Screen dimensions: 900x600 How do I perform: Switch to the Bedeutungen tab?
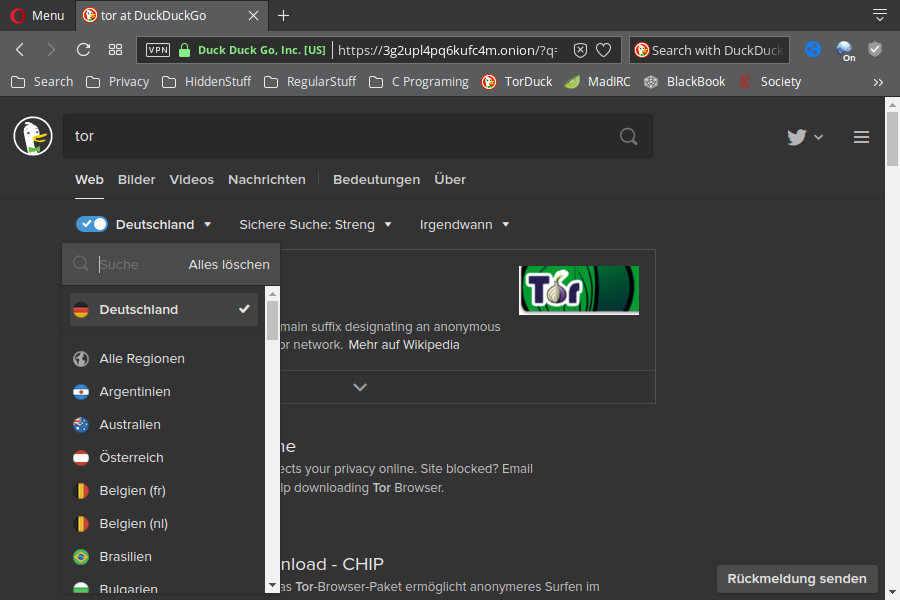377,180
